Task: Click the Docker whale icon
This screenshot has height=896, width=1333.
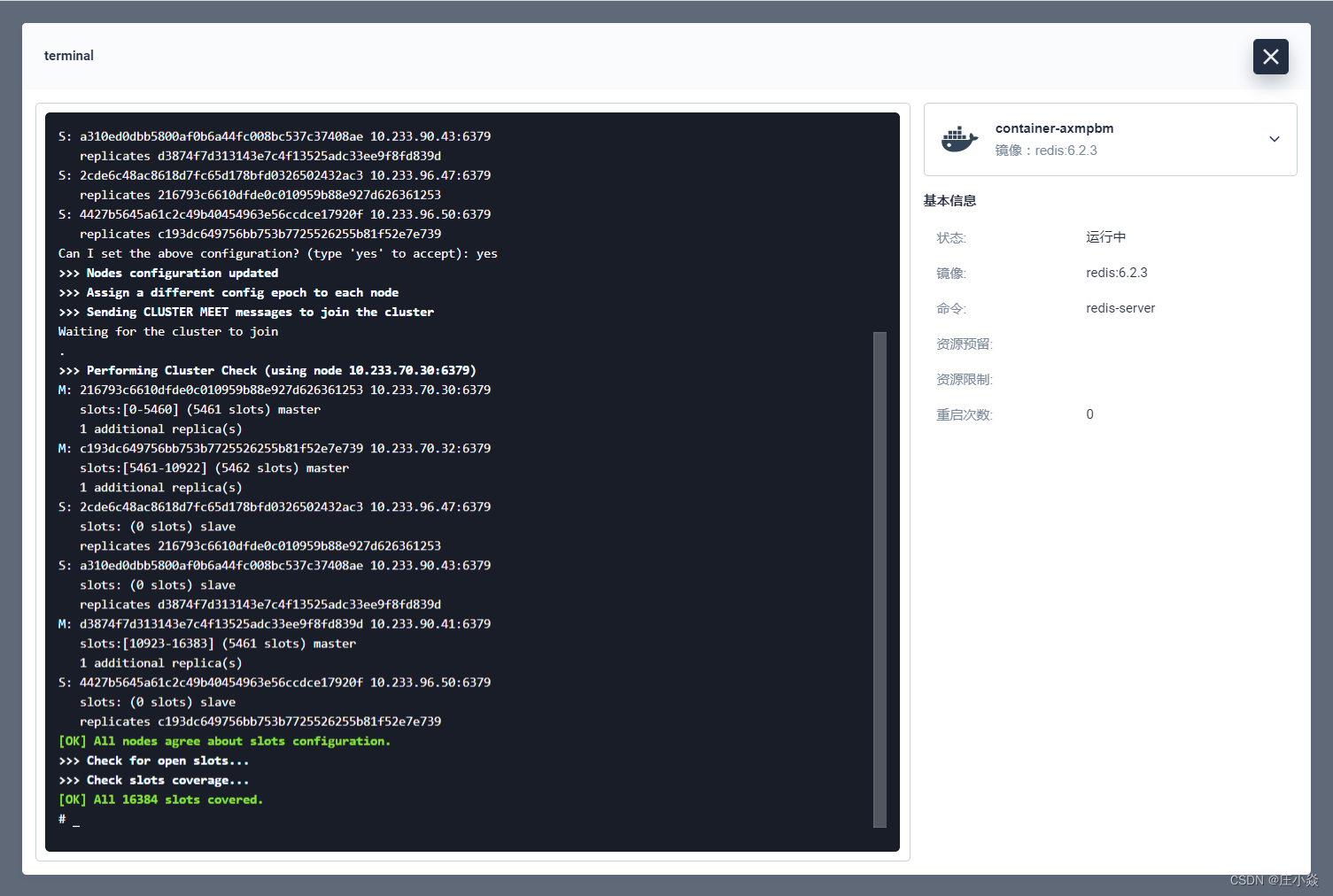Action: [x=959, y=139]
